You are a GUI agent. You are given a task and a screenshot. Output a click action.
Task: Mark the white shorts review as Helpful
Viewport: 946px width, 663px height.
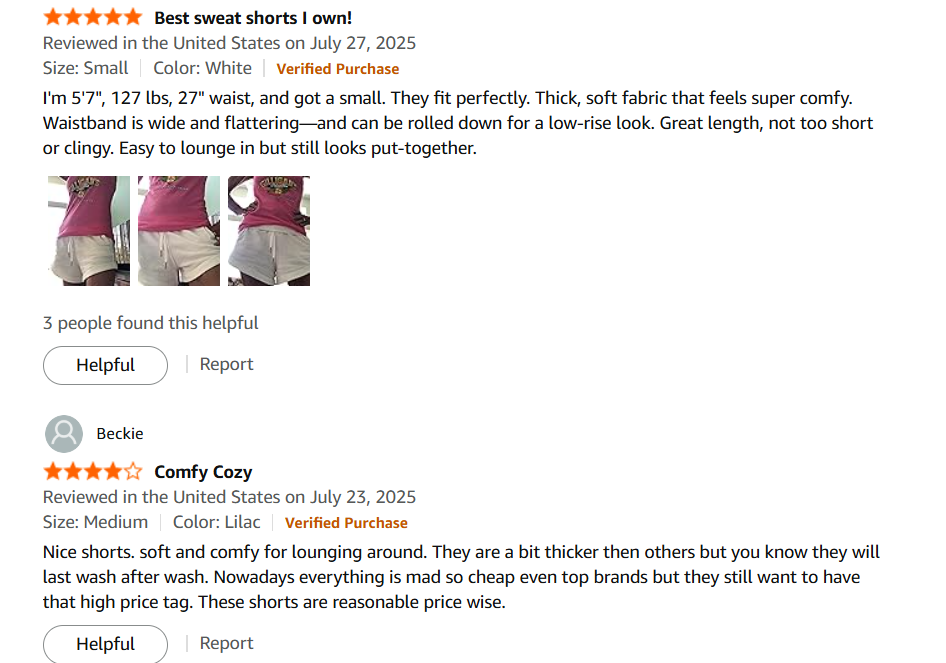point(105,365)
